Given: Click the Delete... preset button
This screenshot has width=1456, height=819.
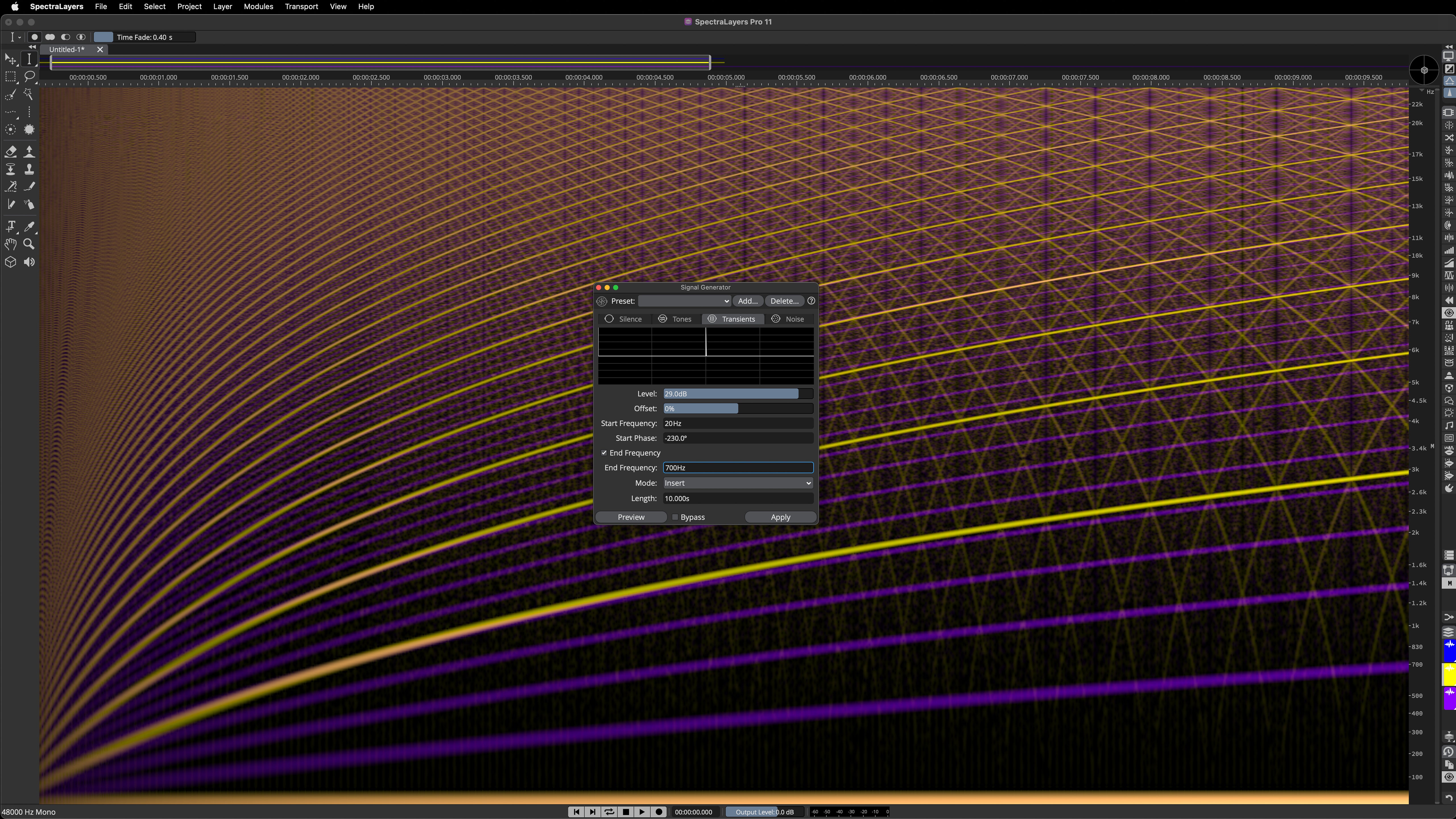Looking at the screenshot, I should 785,301.
